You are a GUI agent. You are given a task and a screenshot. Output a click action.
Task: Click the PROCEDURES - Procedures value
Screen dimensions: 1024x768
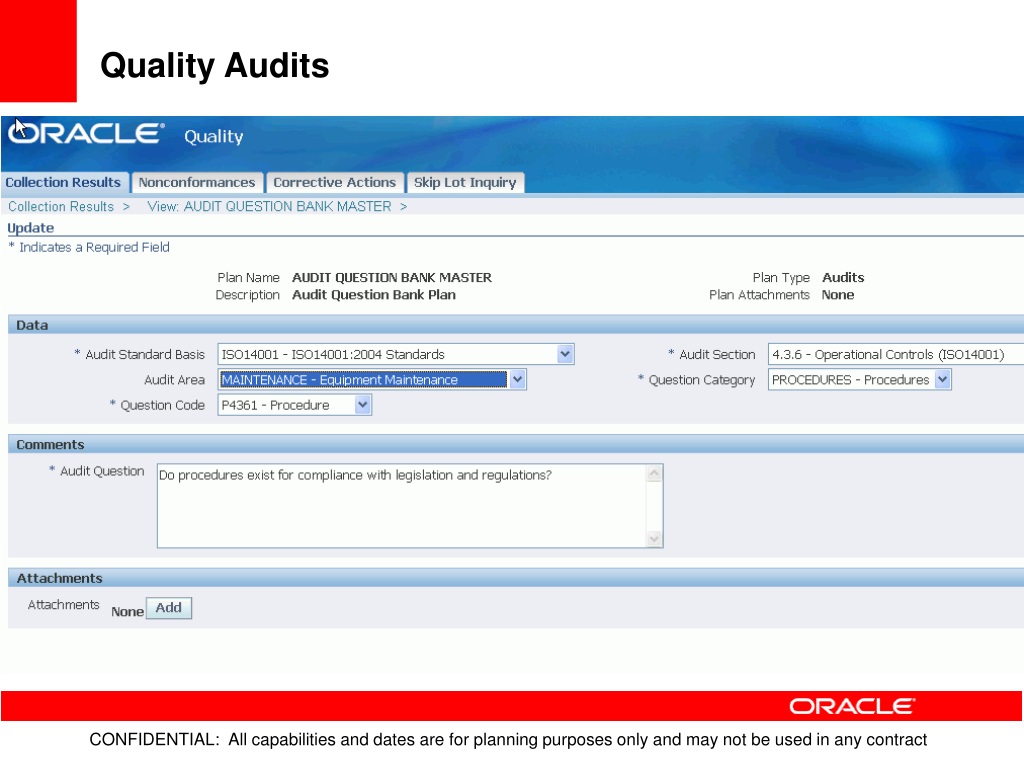coord(851,379)
